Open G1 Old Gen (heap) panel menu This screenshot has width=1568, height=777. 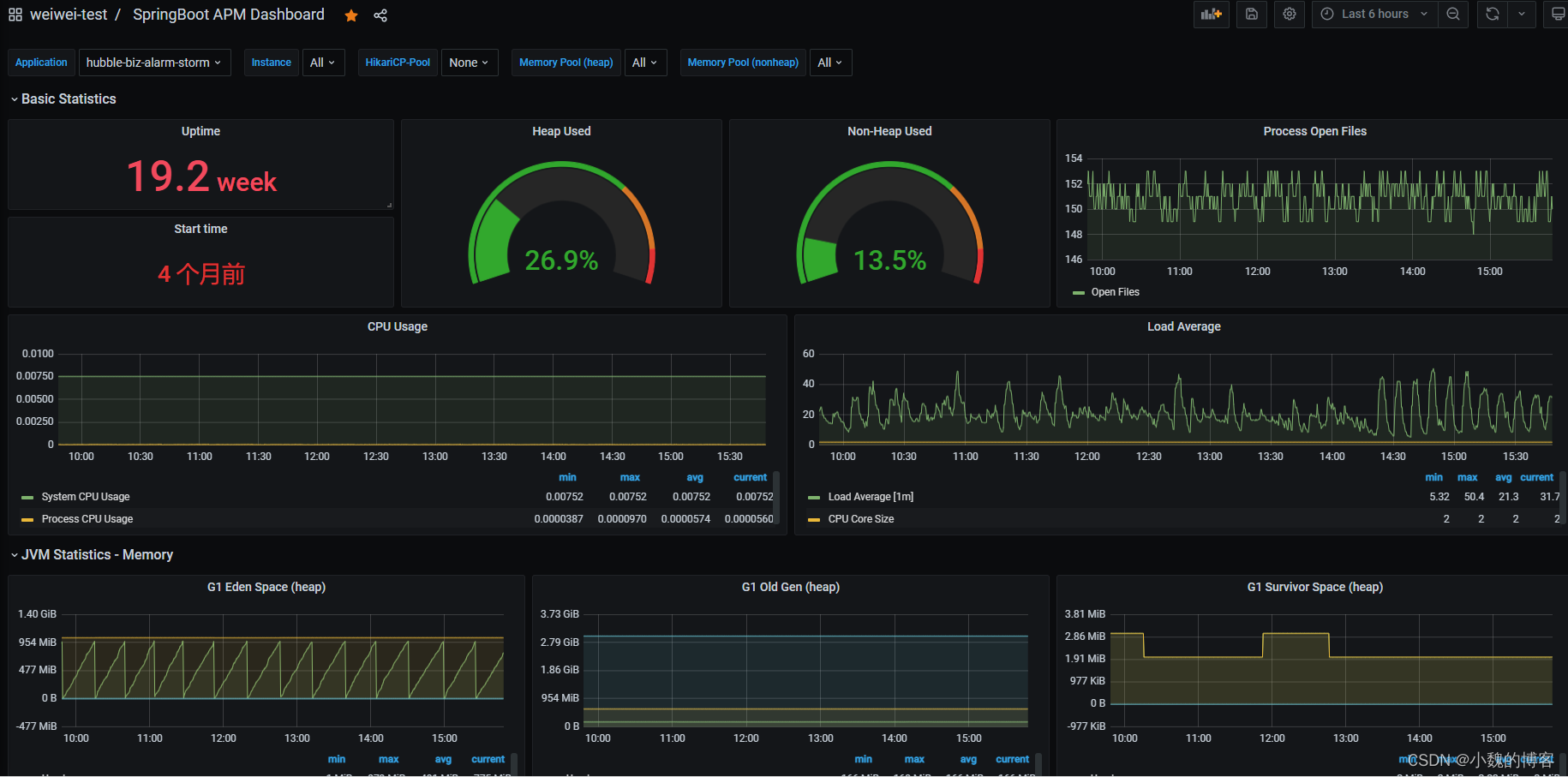(x=791, y=587)
